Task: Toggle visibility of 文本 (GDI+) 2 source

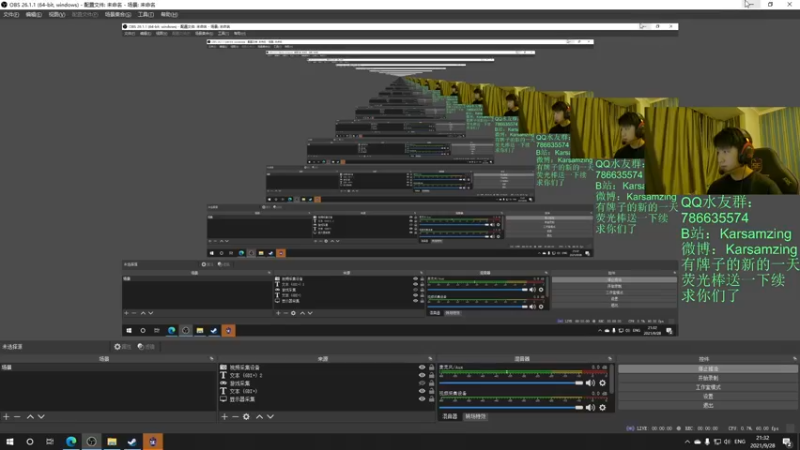Action: click(422, 375)
